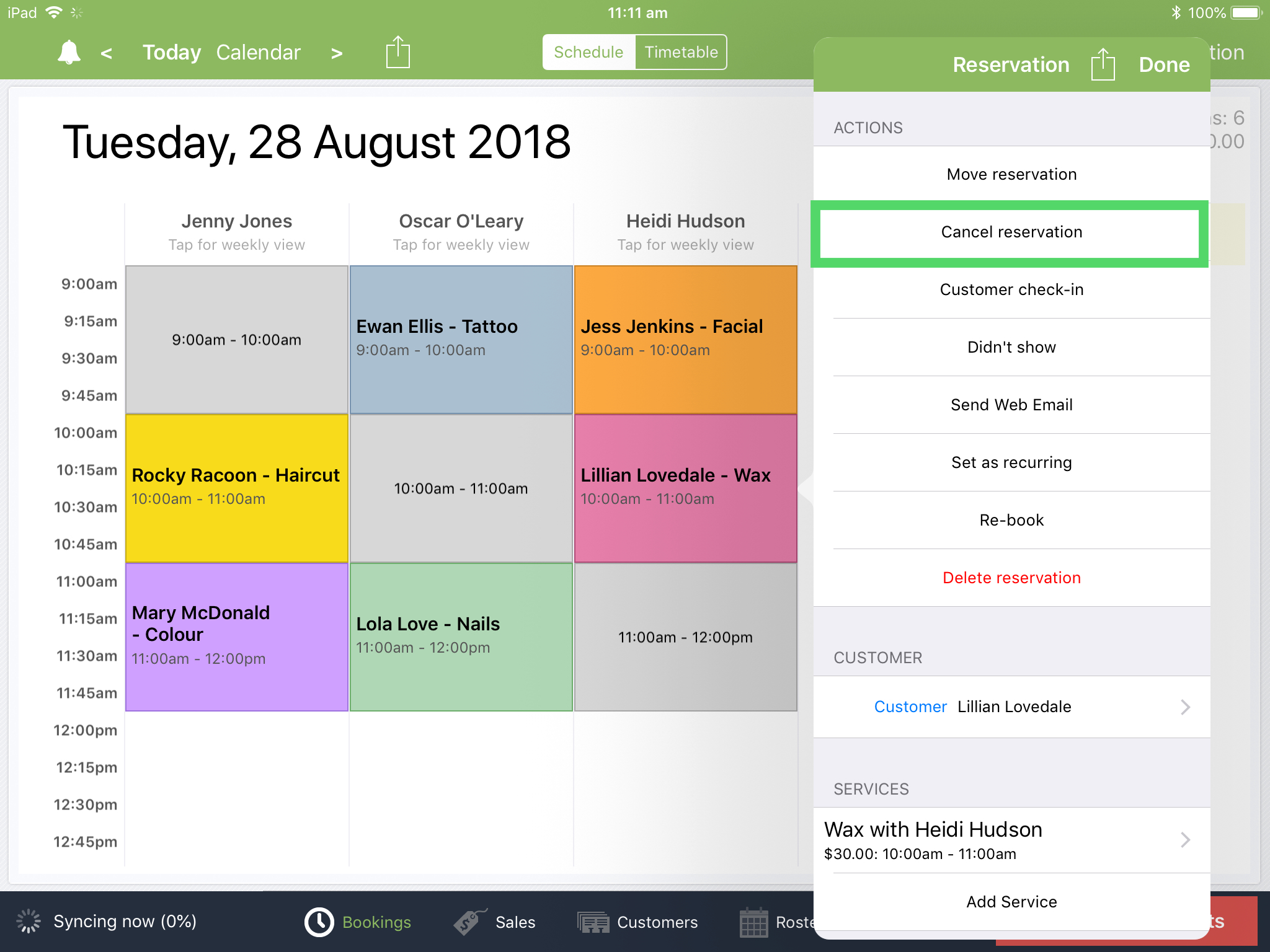Viewport: 1270px width, 952px height.
Task: Open Rocky Racoon Haircut booking
Action: [x=236, y=488]
